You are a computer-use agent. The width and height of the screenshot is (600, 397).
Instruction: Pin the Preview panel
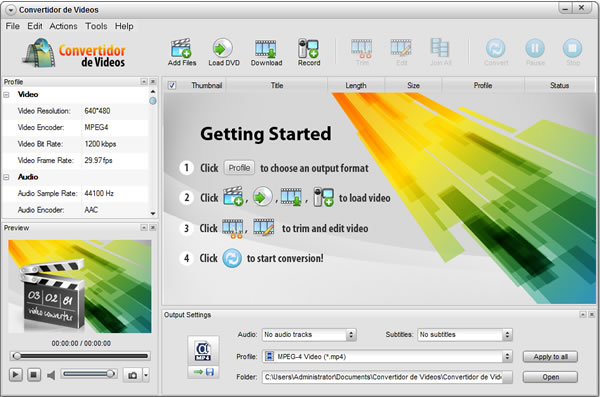tap(144, 228)
